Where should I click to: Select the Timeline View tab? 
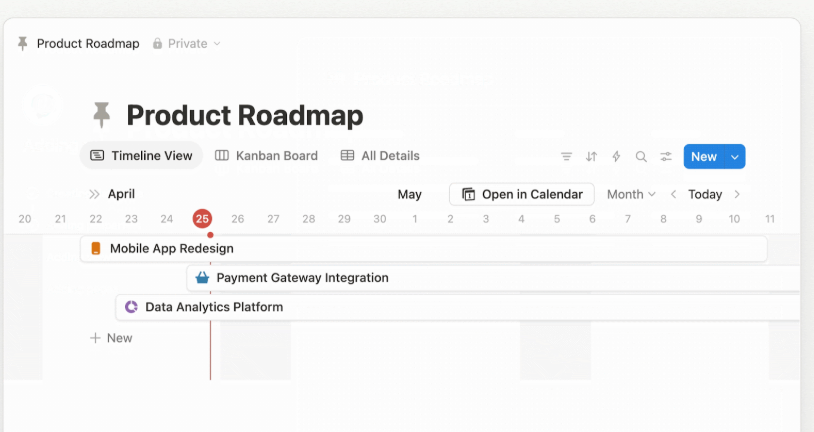[x=141, y=156]
